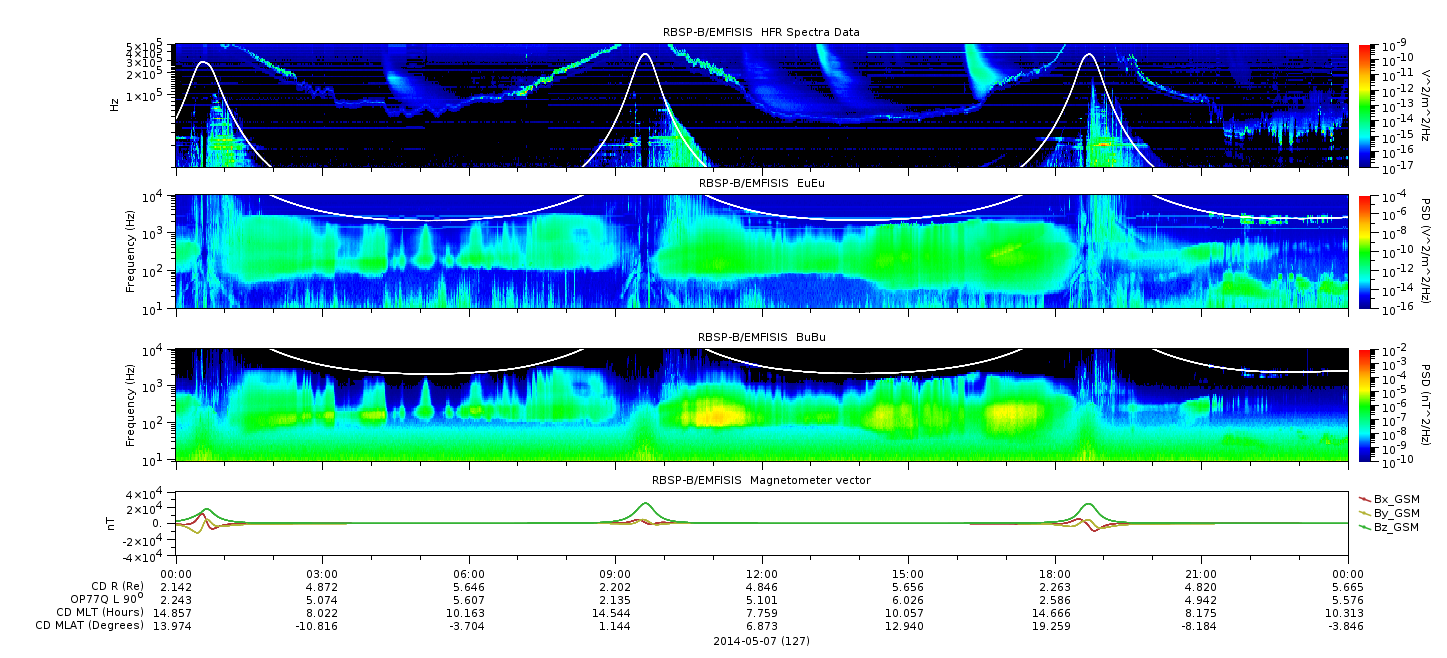The width and height of the screenshot is (1447, 658).
Task: Click the BuBu PSD color bar
Action: 1365,405
